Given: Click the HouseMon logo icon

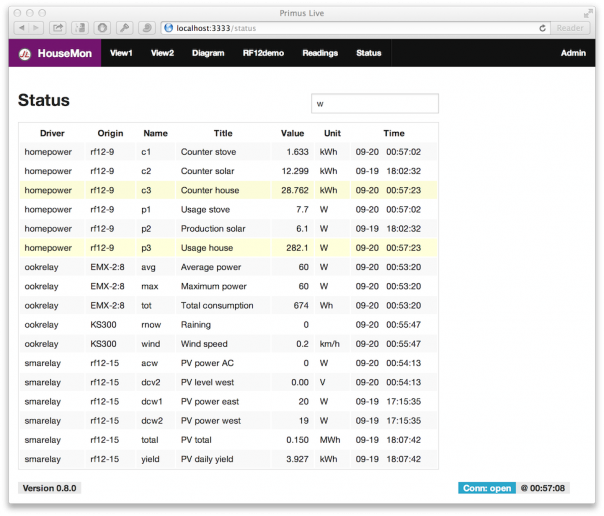Looking at the screenshot, I should pyautogui.click(x=25, y=54).
